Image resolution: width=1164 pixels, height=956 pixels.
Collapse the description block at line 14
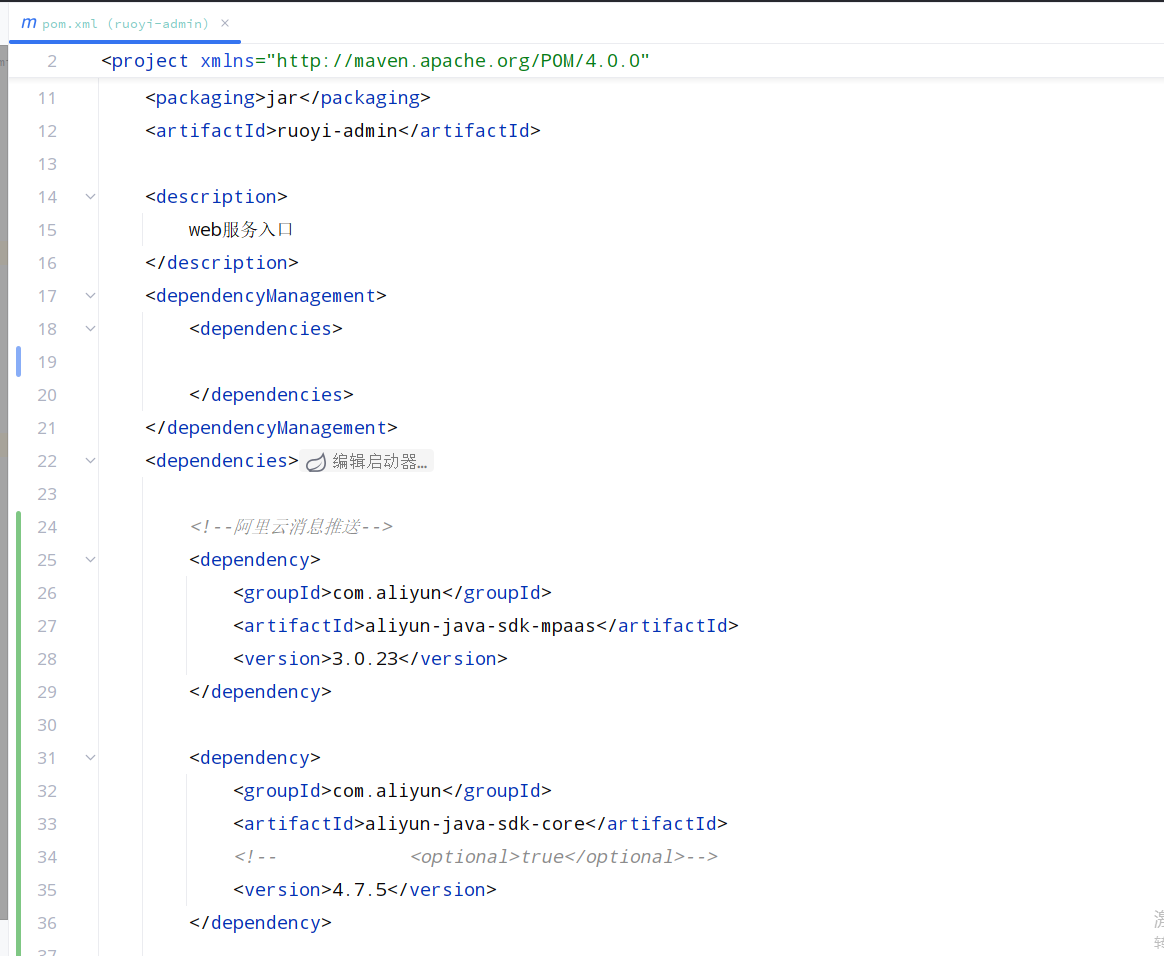pos(90,197)
